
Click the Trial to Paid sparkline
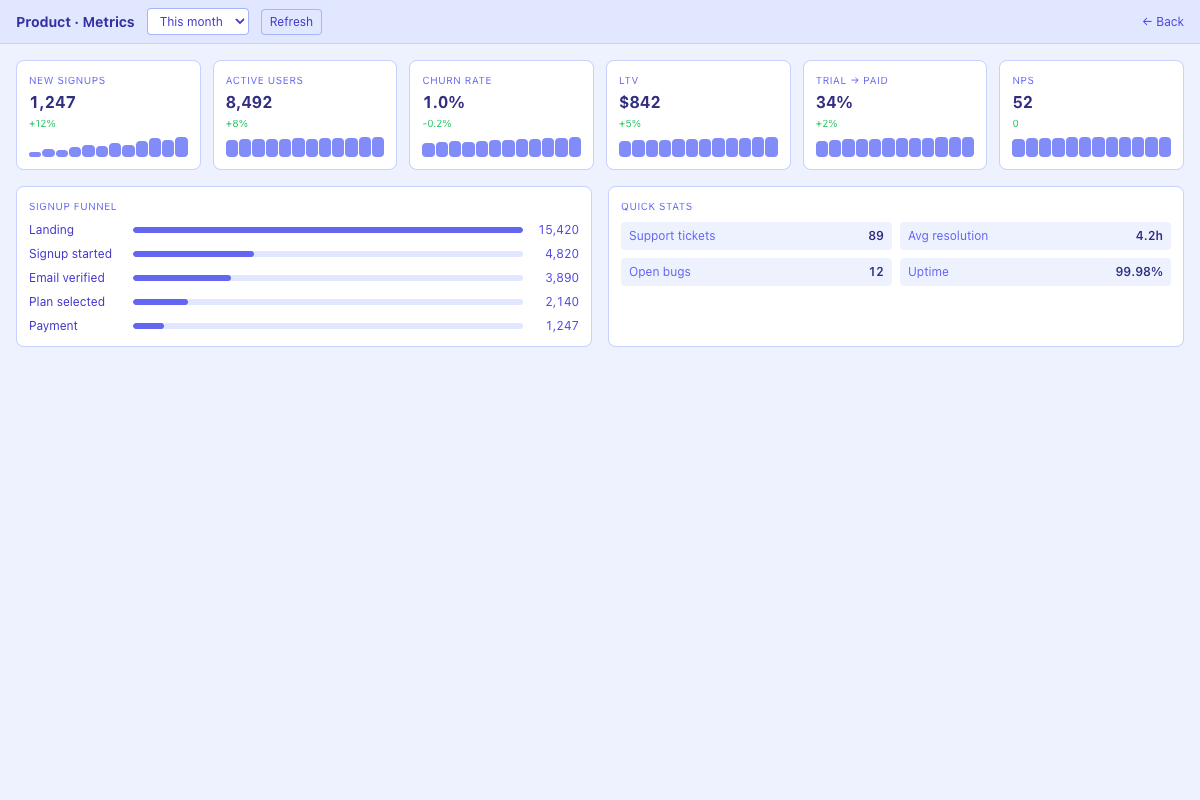coord(894,147)
